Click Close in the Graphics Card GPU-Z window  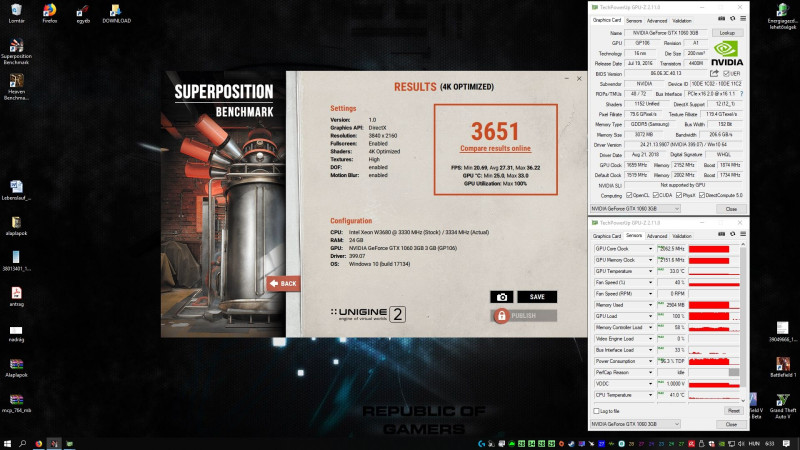731,209
